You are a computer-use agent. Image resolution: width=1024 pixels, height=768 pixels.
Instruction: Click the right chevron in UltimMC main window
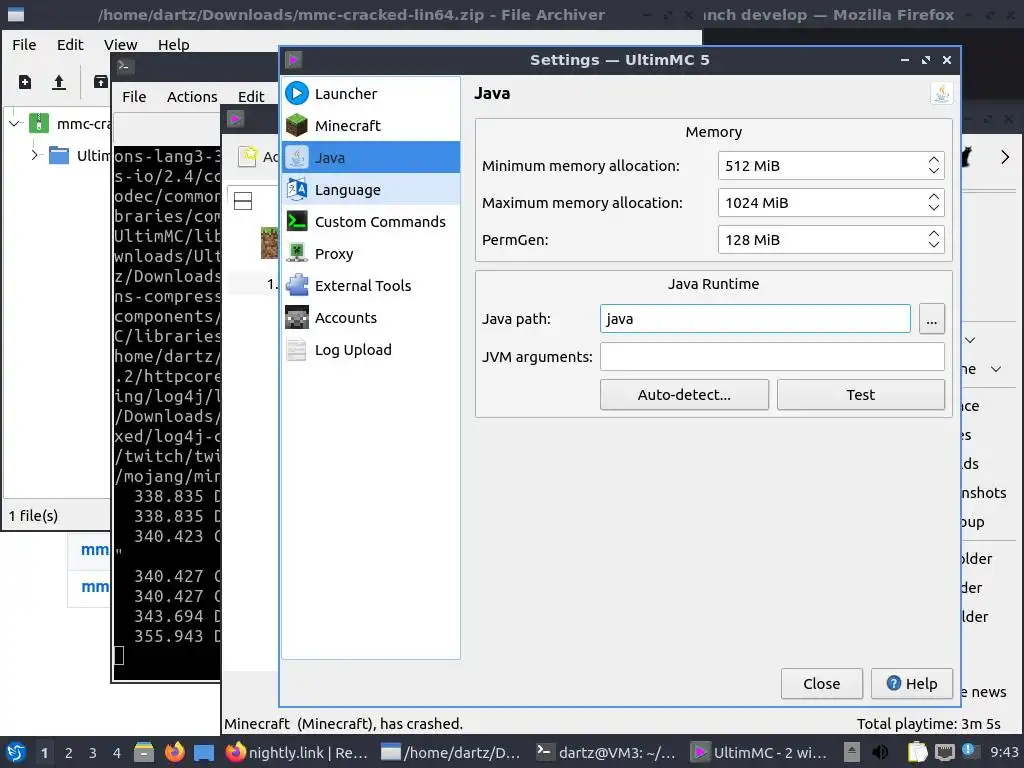coord(1004,157)
